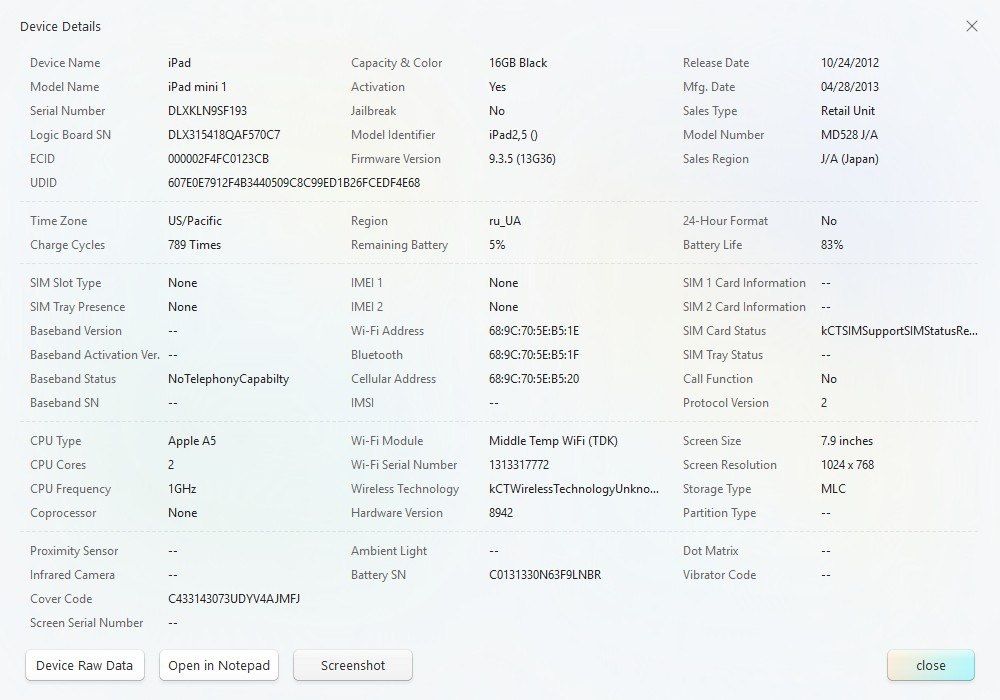Select serial number DLXKLN9SF193
The width and height of the screenshot is (1000, 700).
pyautogui.click(x=207, y=111)
